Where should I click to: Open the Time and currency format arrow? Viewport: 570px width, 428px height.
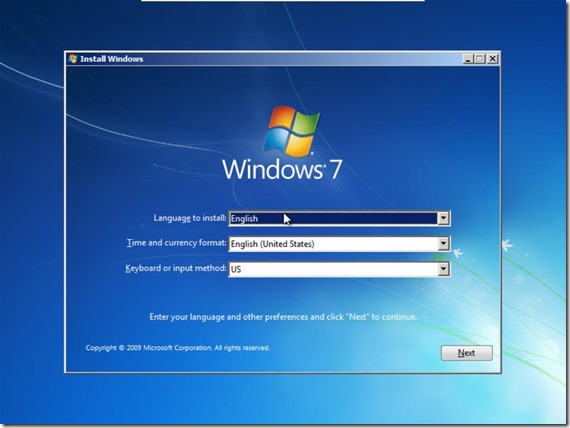[443, 244]
